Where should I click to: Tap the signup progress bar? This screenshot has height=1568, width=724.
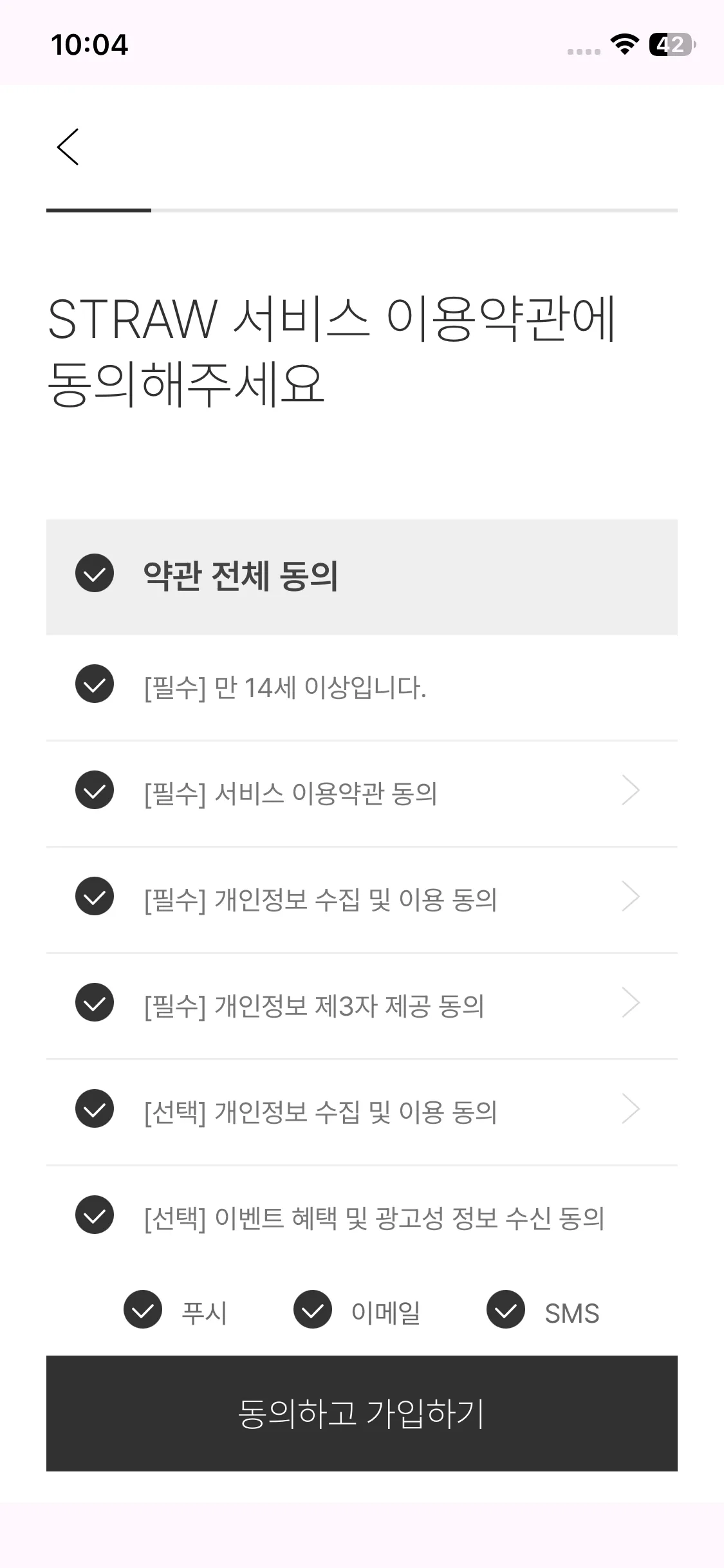(x=362, y=210)
